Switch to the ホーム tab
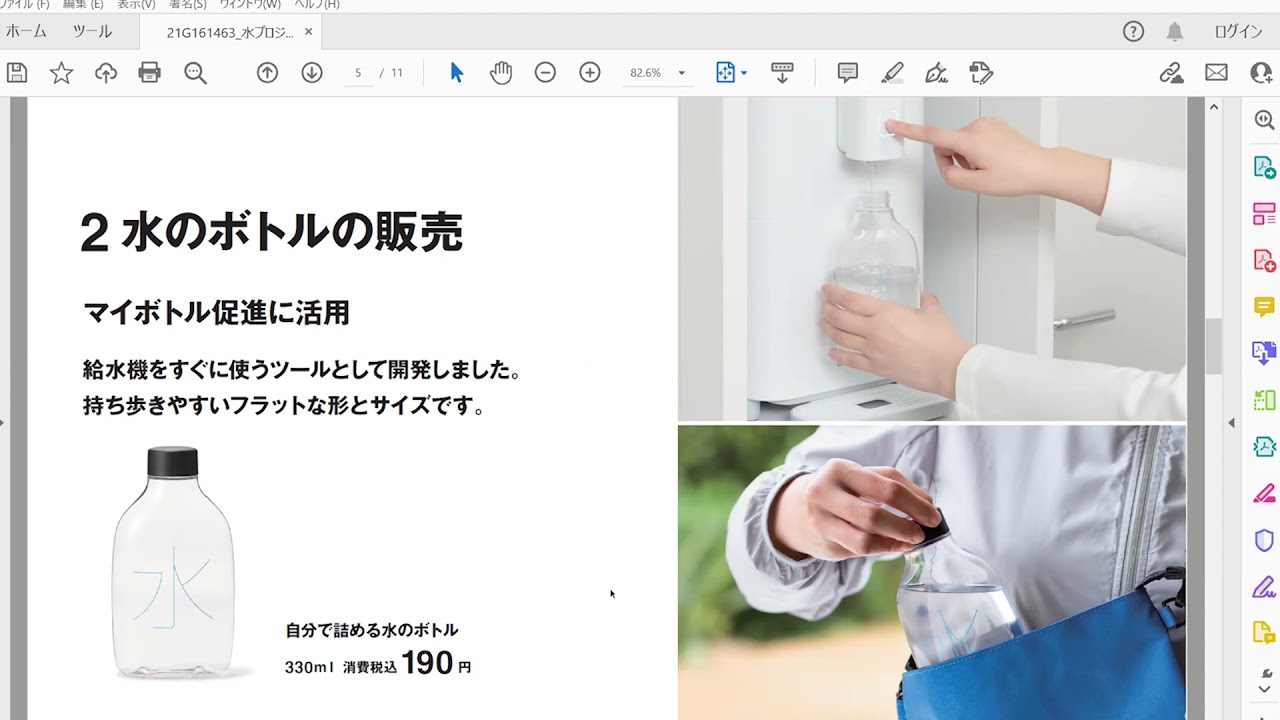Image resolution: width=1280 pixels, height=720 pixels. [x=26, y=32]
